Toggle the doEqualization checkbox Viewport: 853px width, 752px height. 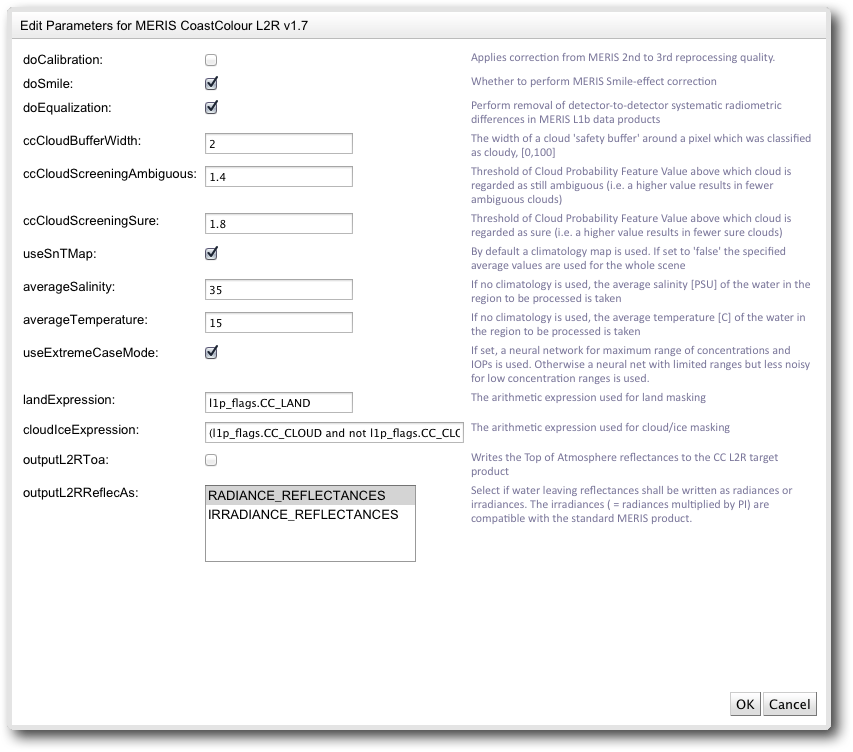(x=211, y=107)
